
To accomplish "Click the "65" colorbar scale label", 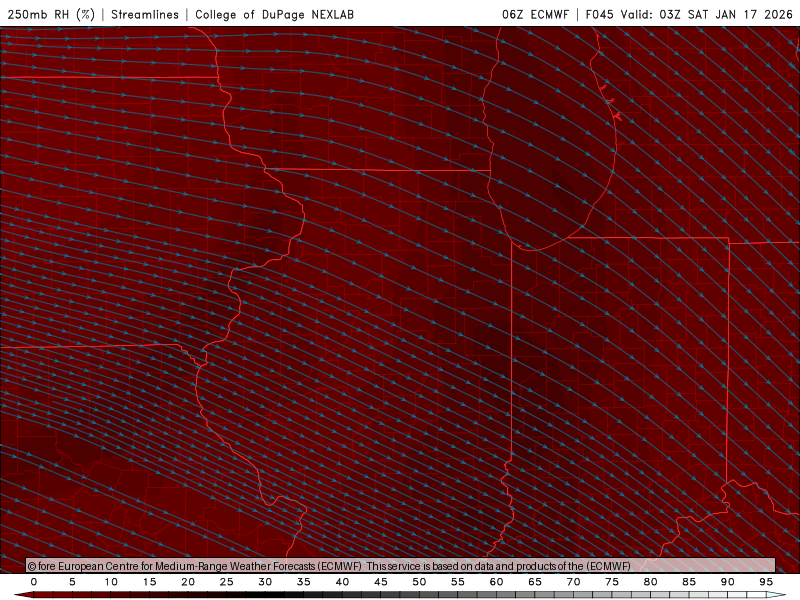I will (535, 582).
